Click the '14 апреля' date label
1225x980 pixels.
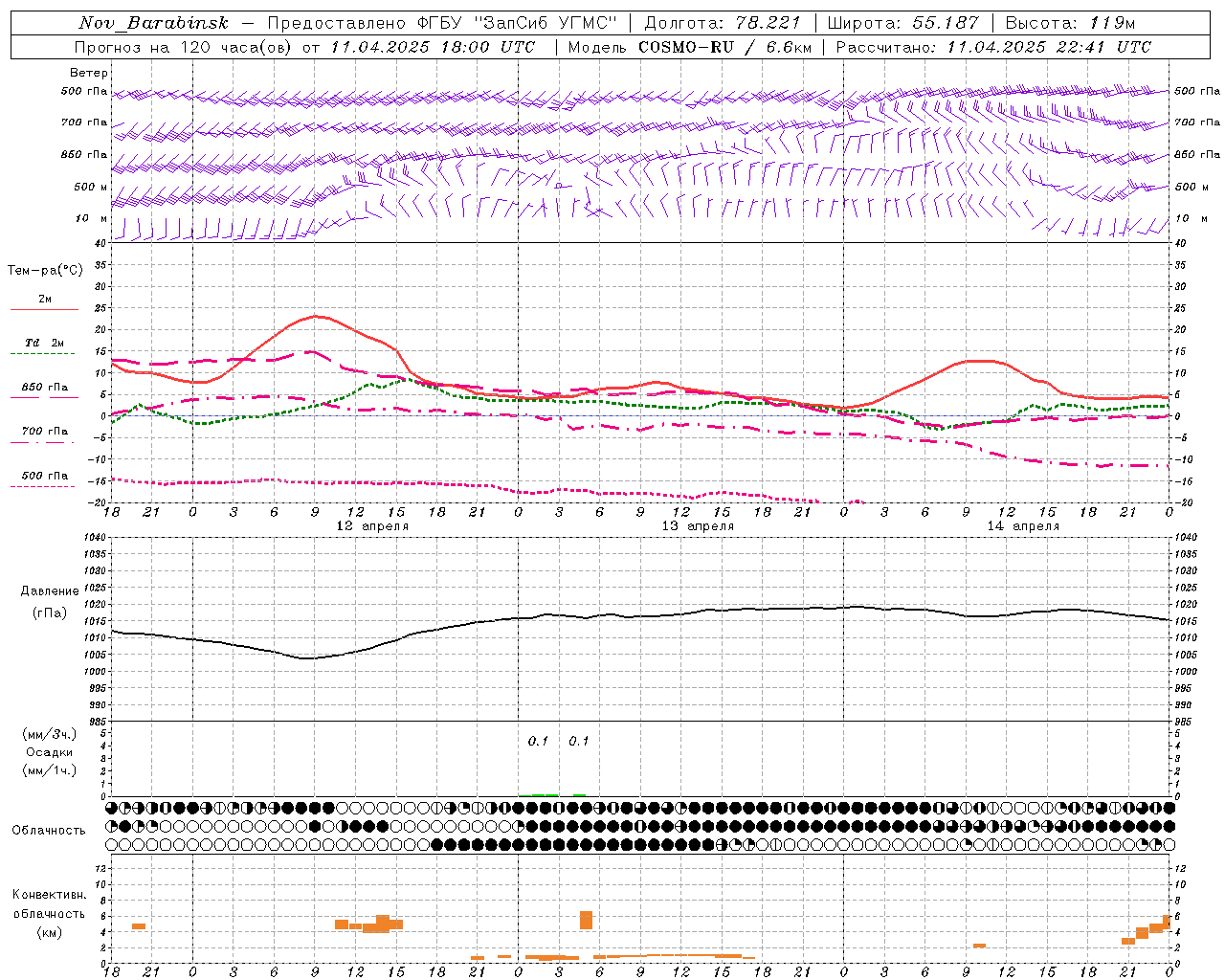coord(1024,526)
